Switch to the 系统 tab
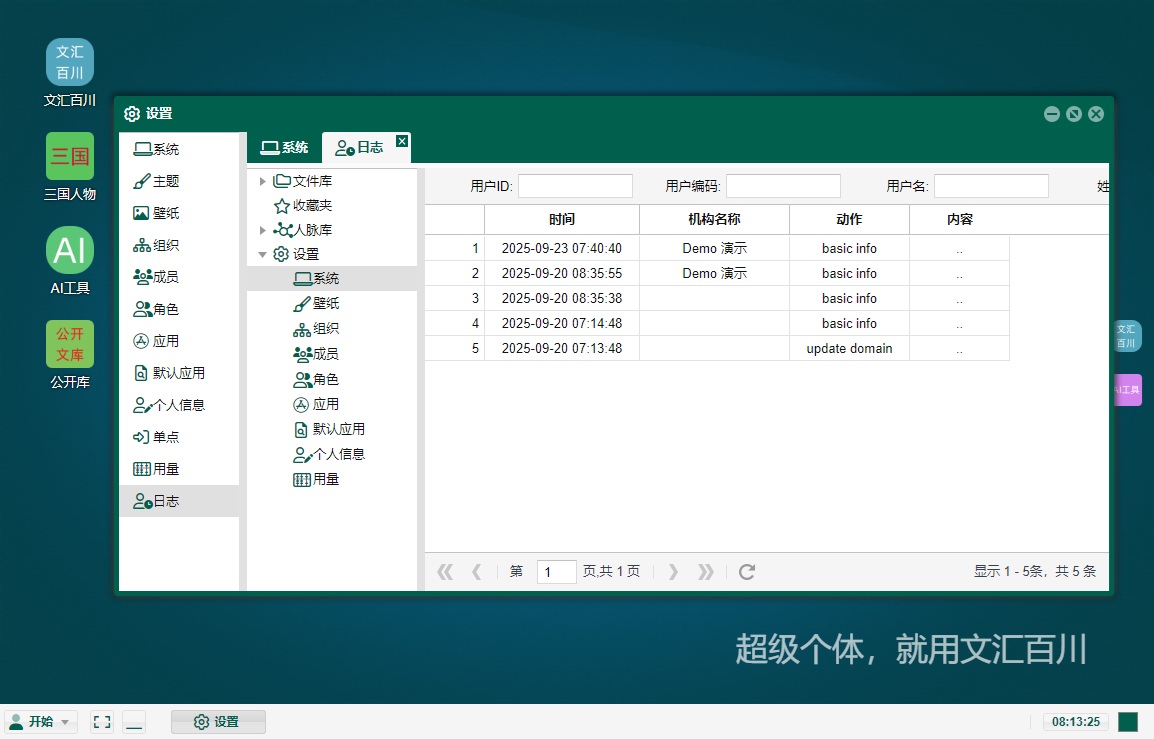1154x739 pixels. click(x=284, y=148)
